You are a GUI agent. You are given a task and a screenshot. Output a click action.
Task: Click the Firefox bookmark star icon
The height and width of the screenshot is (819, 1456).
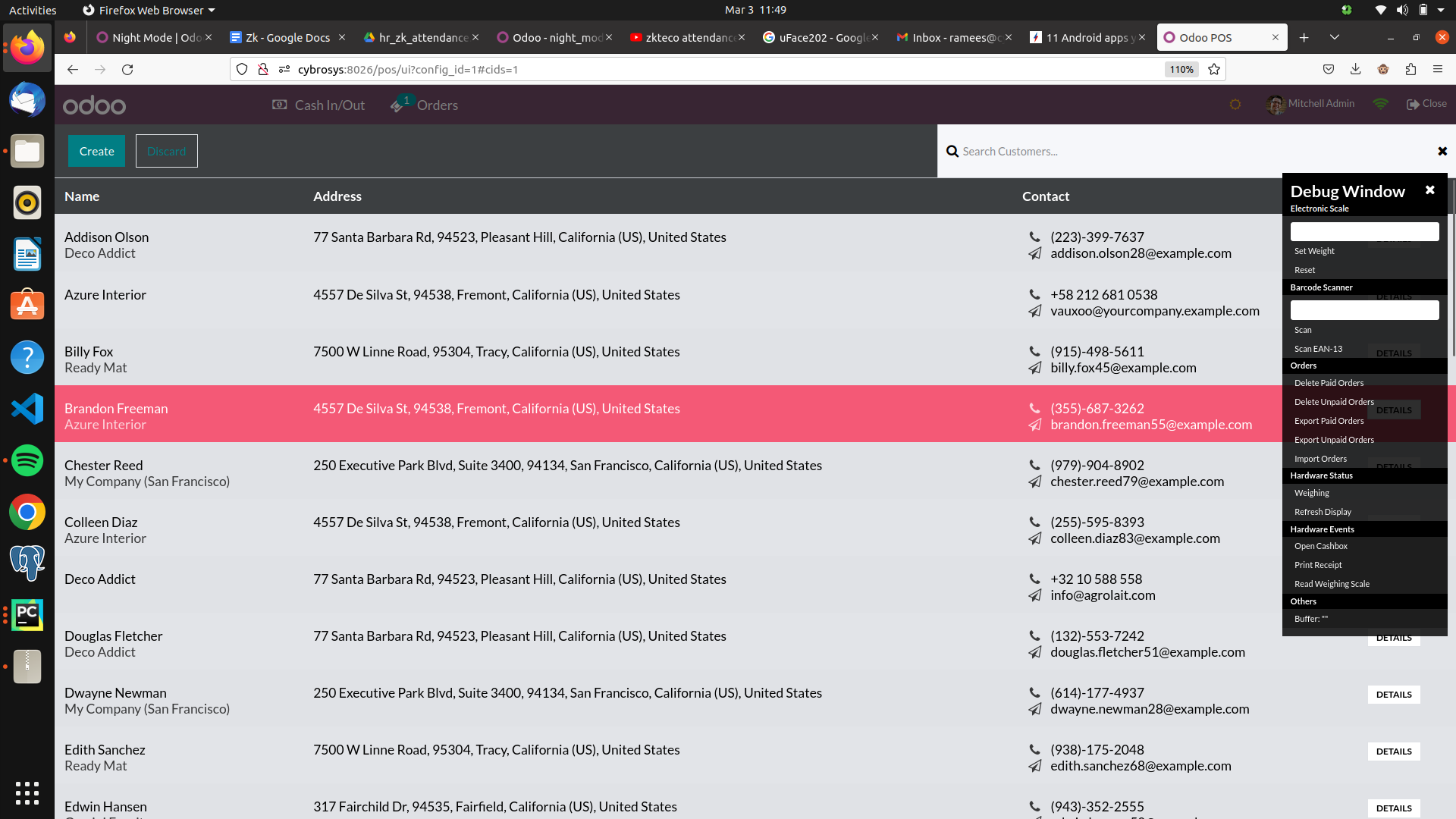coord(1214,69)
